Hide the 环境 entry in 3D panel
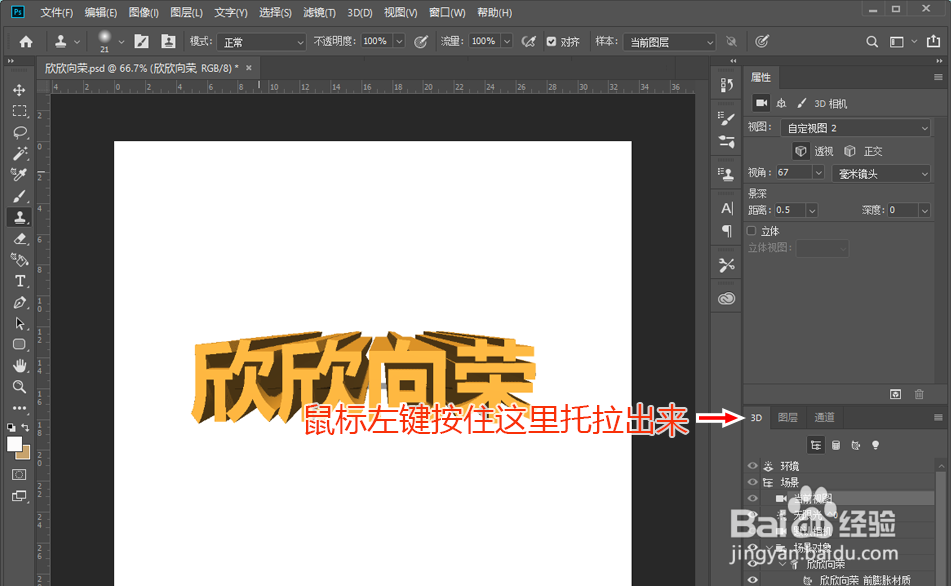The height and width of the screenshot is (586, 951). [751, 465]
